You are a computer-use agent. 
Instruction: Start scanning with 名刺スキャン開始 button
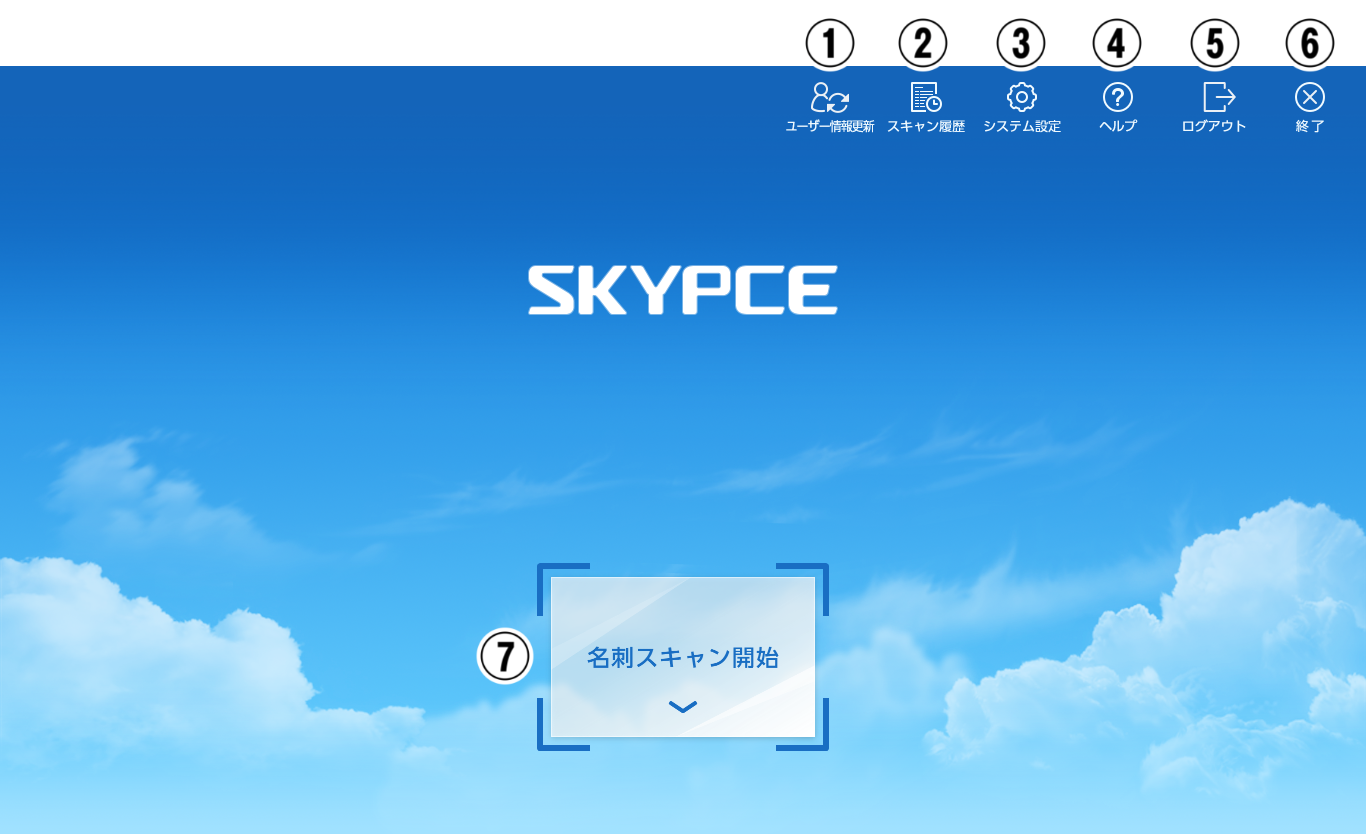683,657
